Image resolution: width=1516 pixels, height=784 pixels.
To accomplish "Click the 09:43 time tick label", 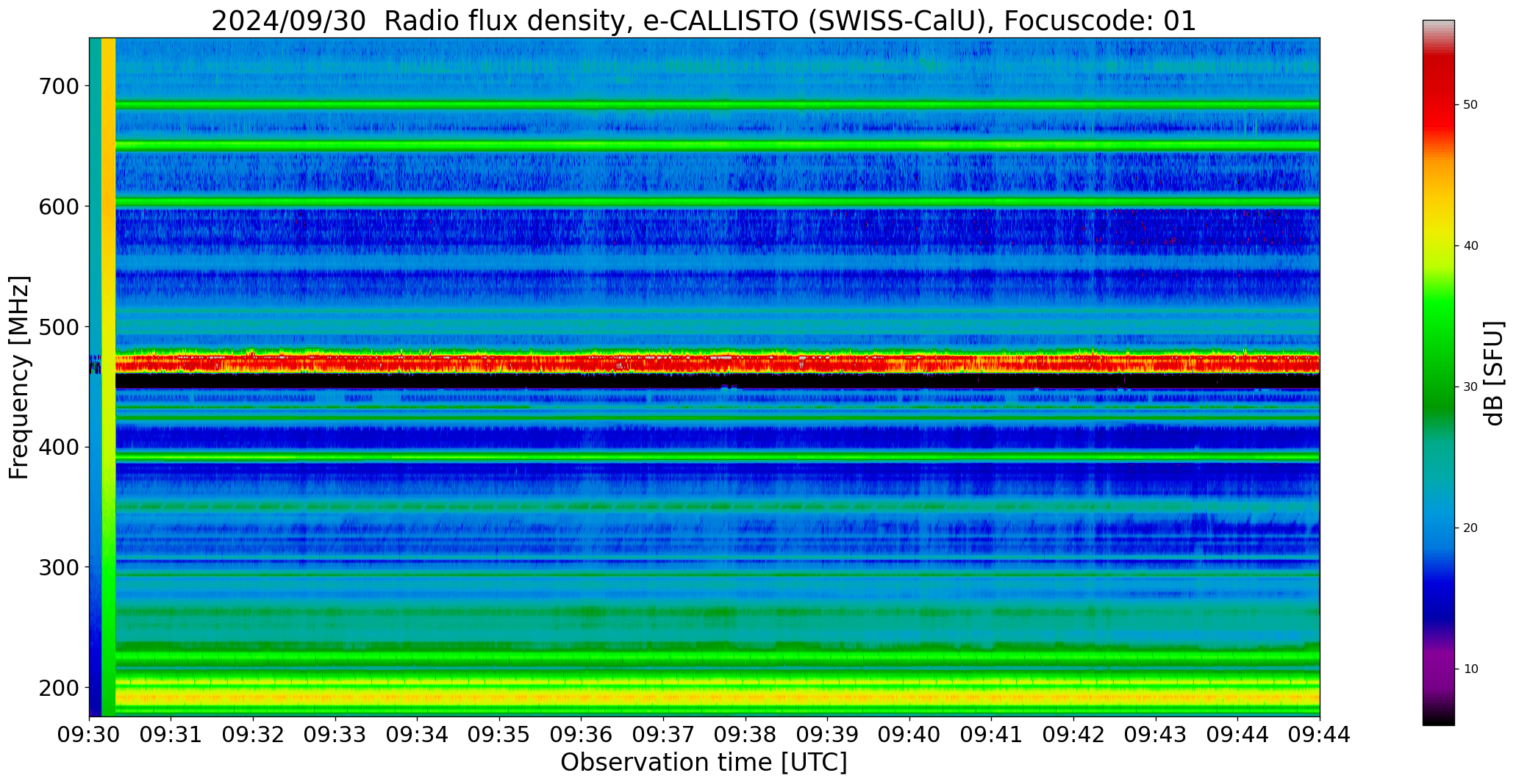I will (1156, 735).
